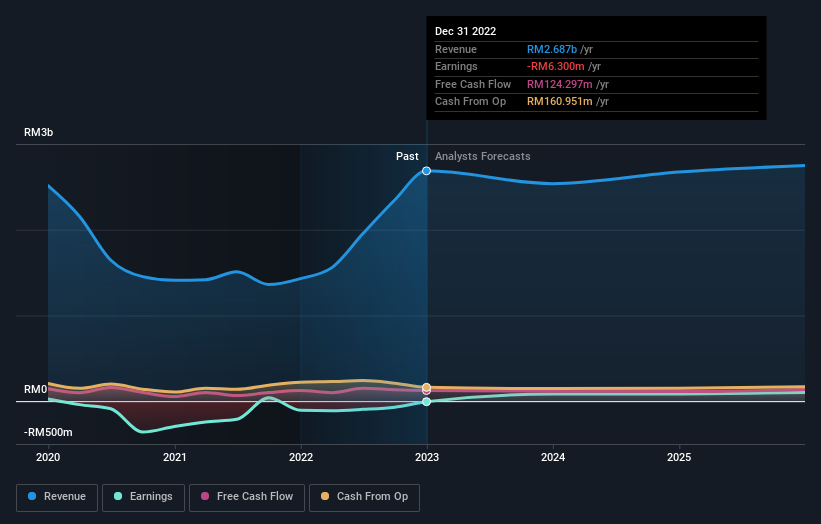Screen dimensions: 821x524
Task: Click the Dec 31 2022 tooltip date
Action: 465,31
